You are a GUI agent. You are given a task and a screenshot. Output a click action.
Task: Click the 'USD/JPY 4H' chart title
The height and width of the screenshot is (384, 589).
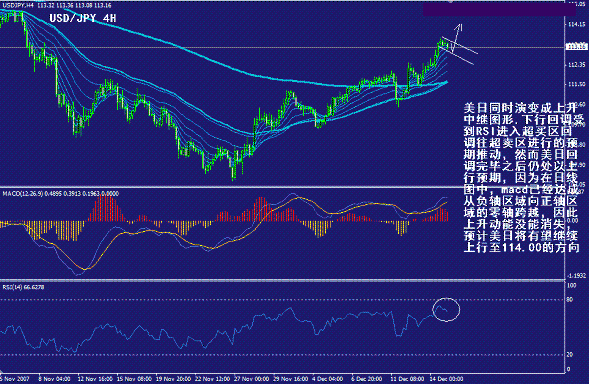(x=83, y=18)
